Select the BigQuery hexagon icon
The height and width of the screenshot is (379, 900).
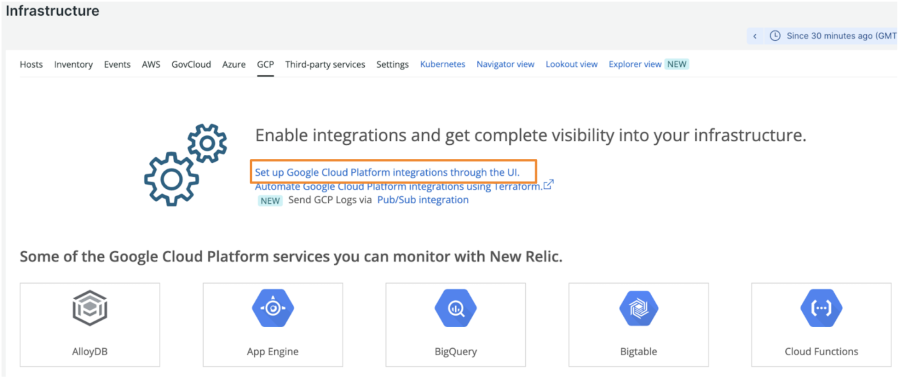[x=455, y=309]
